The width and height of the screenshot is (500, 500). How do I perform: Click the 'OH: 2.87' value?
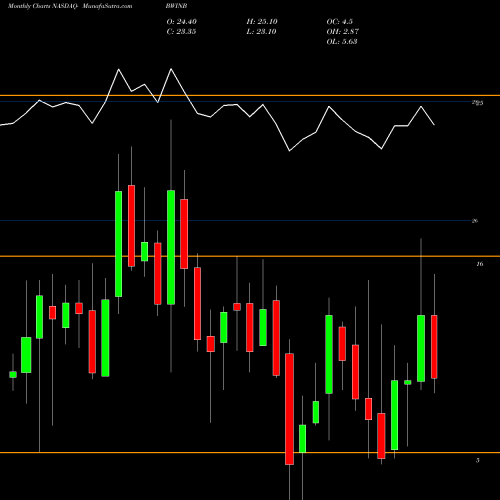(x=343, y=32)
